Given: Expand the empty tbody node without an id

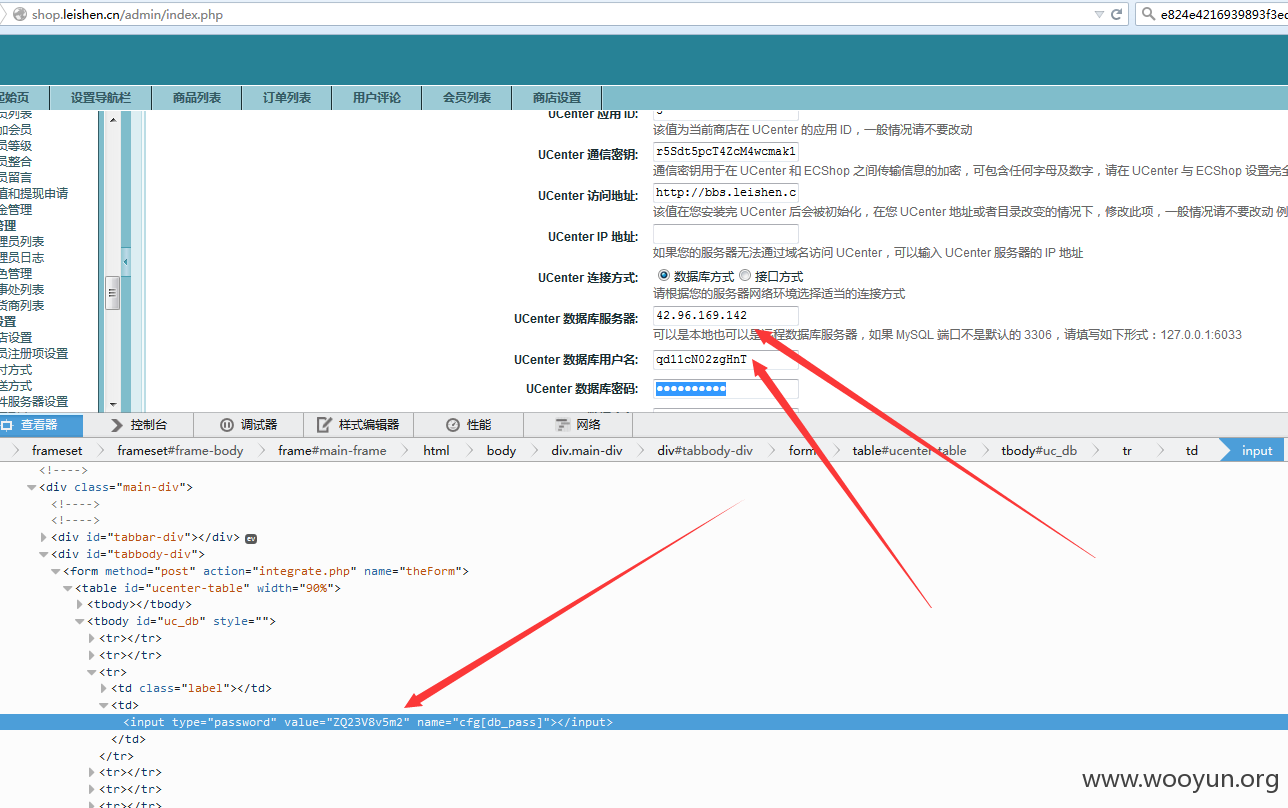Looking at the screenshot, I should [80, 604].
